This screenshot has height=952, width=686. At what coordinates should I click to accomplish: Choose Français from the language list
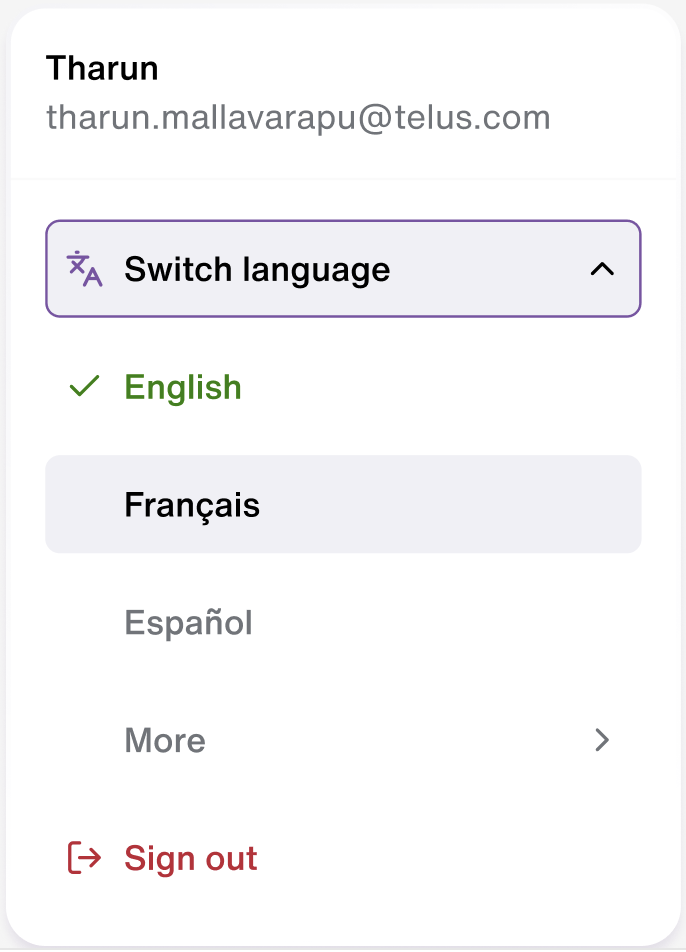[x=343, y=504]
